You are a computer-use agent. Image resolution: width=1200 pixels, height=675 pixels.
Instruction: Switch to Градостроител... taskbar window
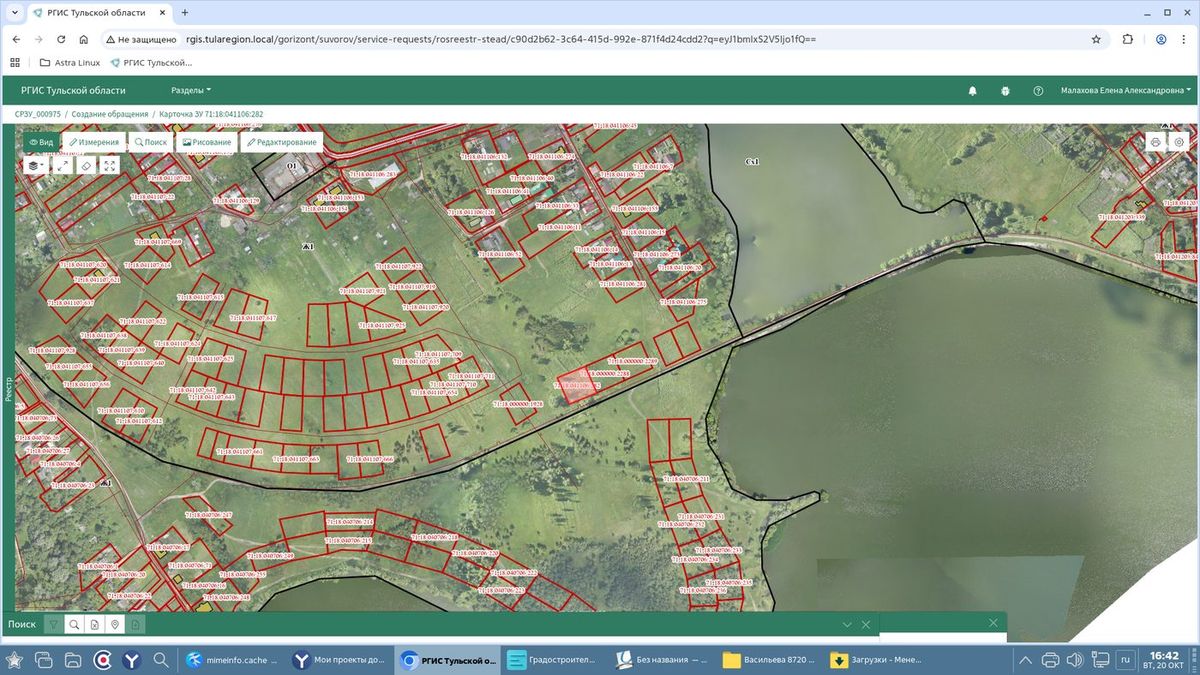point(551,660)
